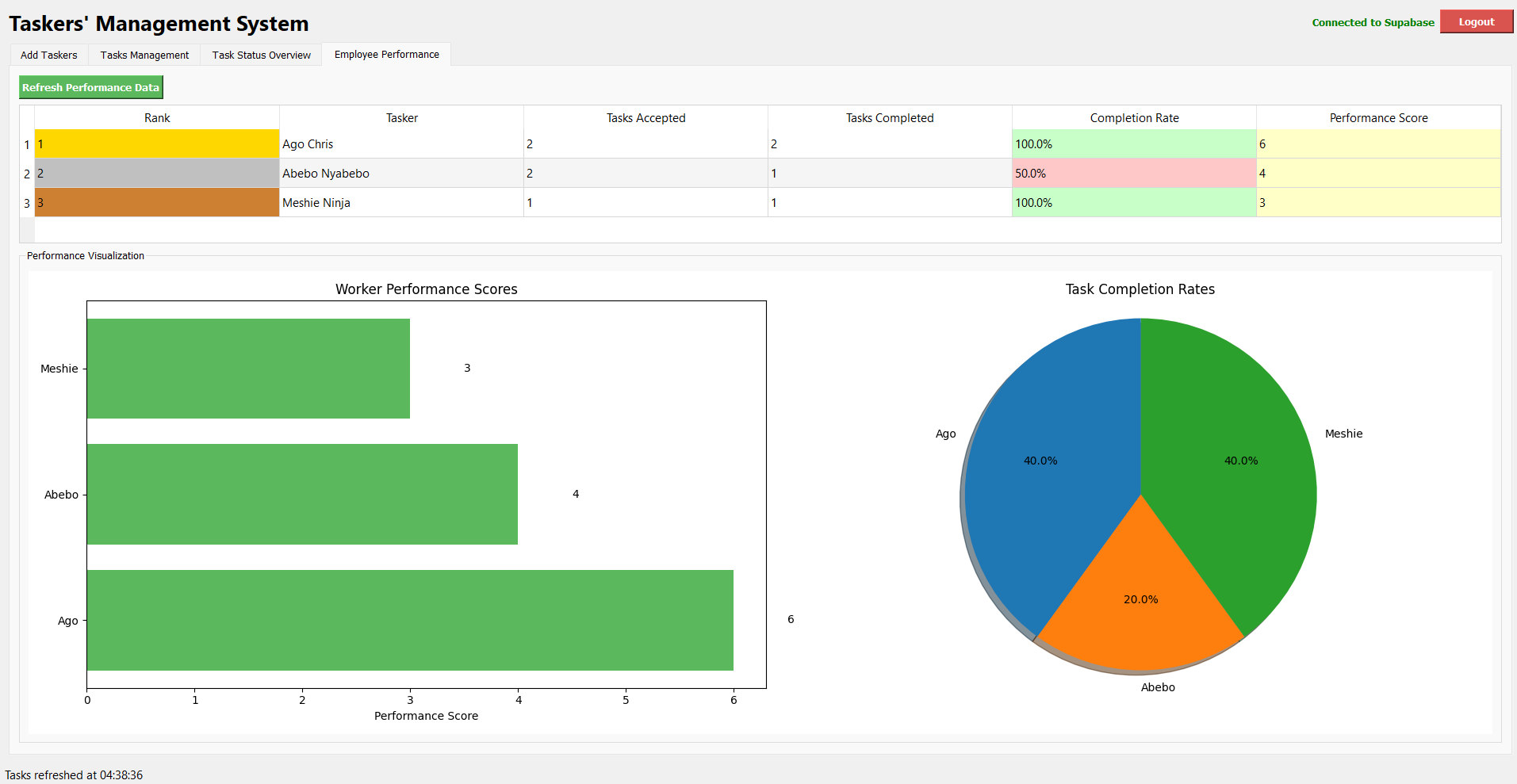Click the Connected to Supabase status text
1517x784 pixels.
coord(1373,22)
